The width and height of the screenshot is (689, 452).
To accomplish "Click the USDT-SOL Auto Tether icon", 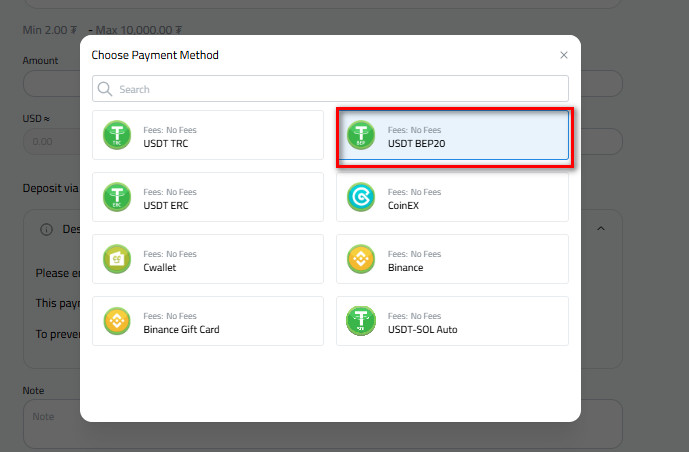I will pos(361,321).
